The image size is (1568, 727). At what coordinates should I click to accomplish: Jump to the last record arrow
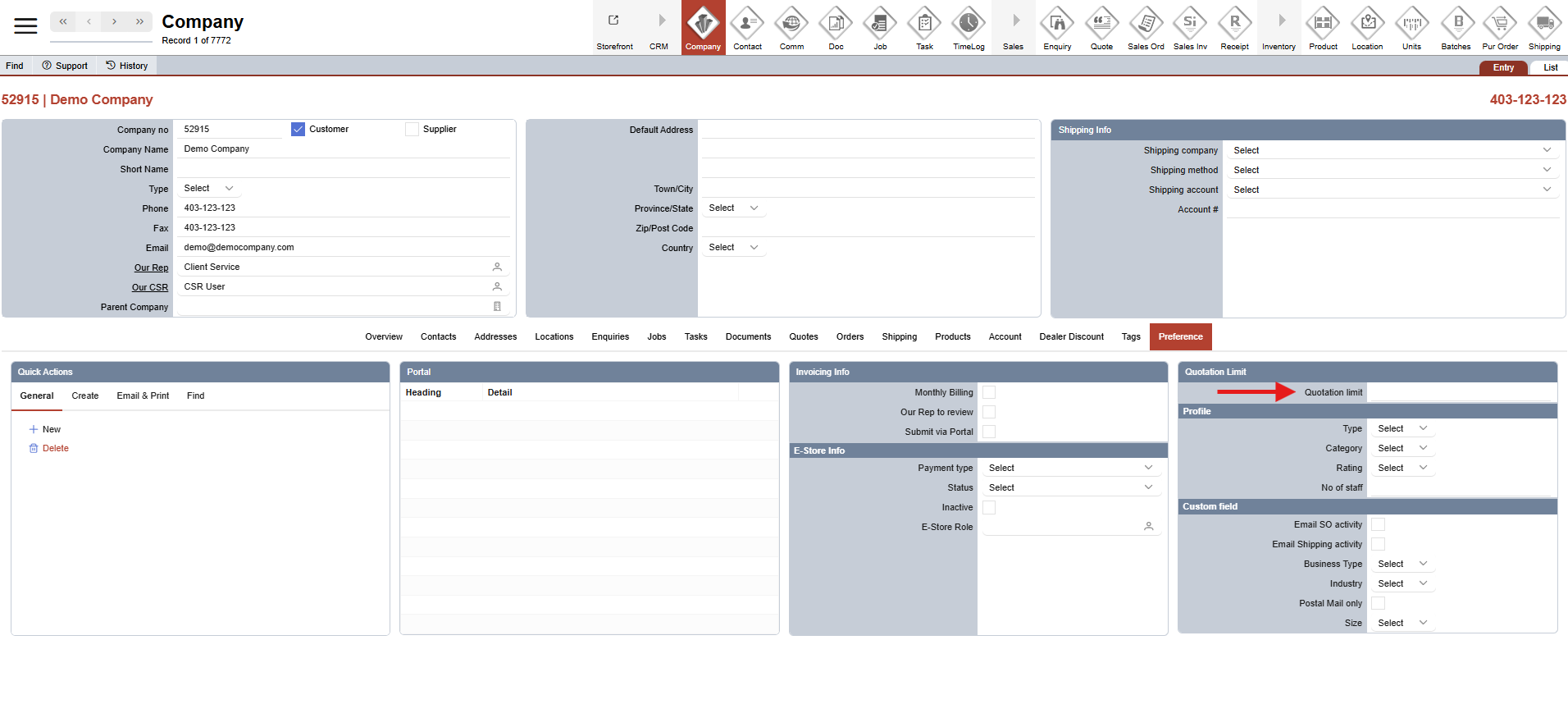139,21
